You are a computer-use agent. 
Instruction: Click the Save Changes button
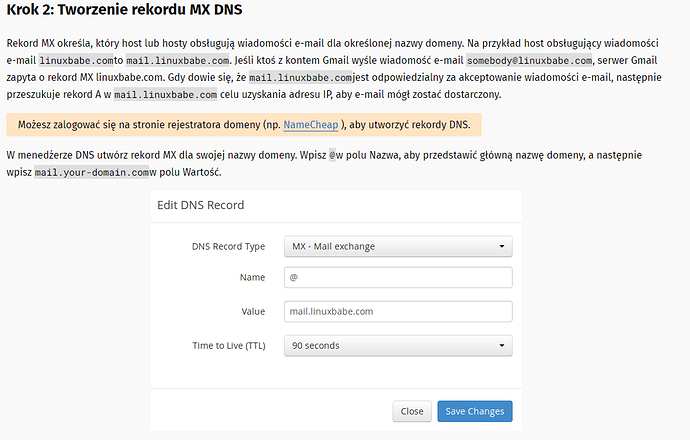[x=474, y=411]
